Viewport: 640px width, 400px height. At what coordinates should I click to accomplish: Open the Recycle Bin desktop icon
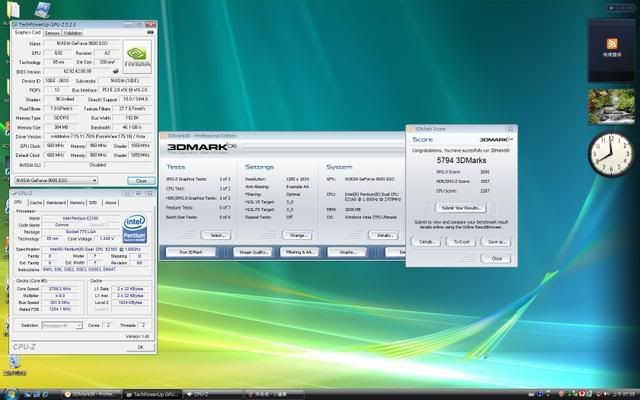coord(13,365)
